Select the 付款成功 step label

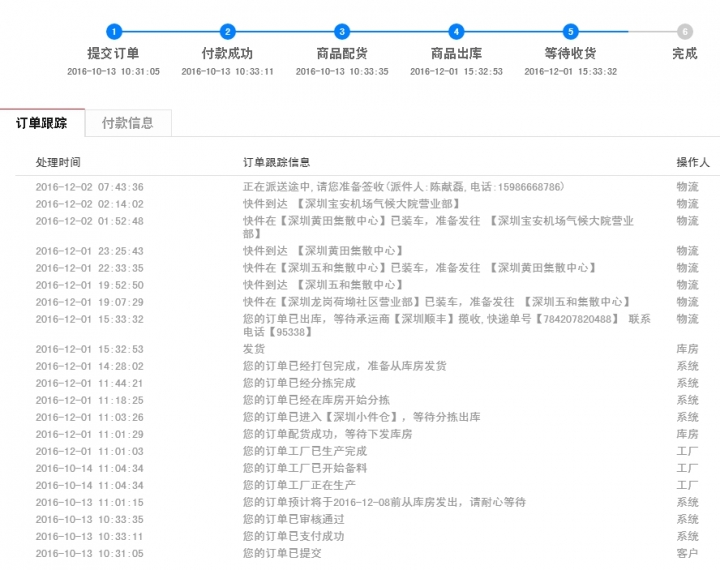click(227, 53)
